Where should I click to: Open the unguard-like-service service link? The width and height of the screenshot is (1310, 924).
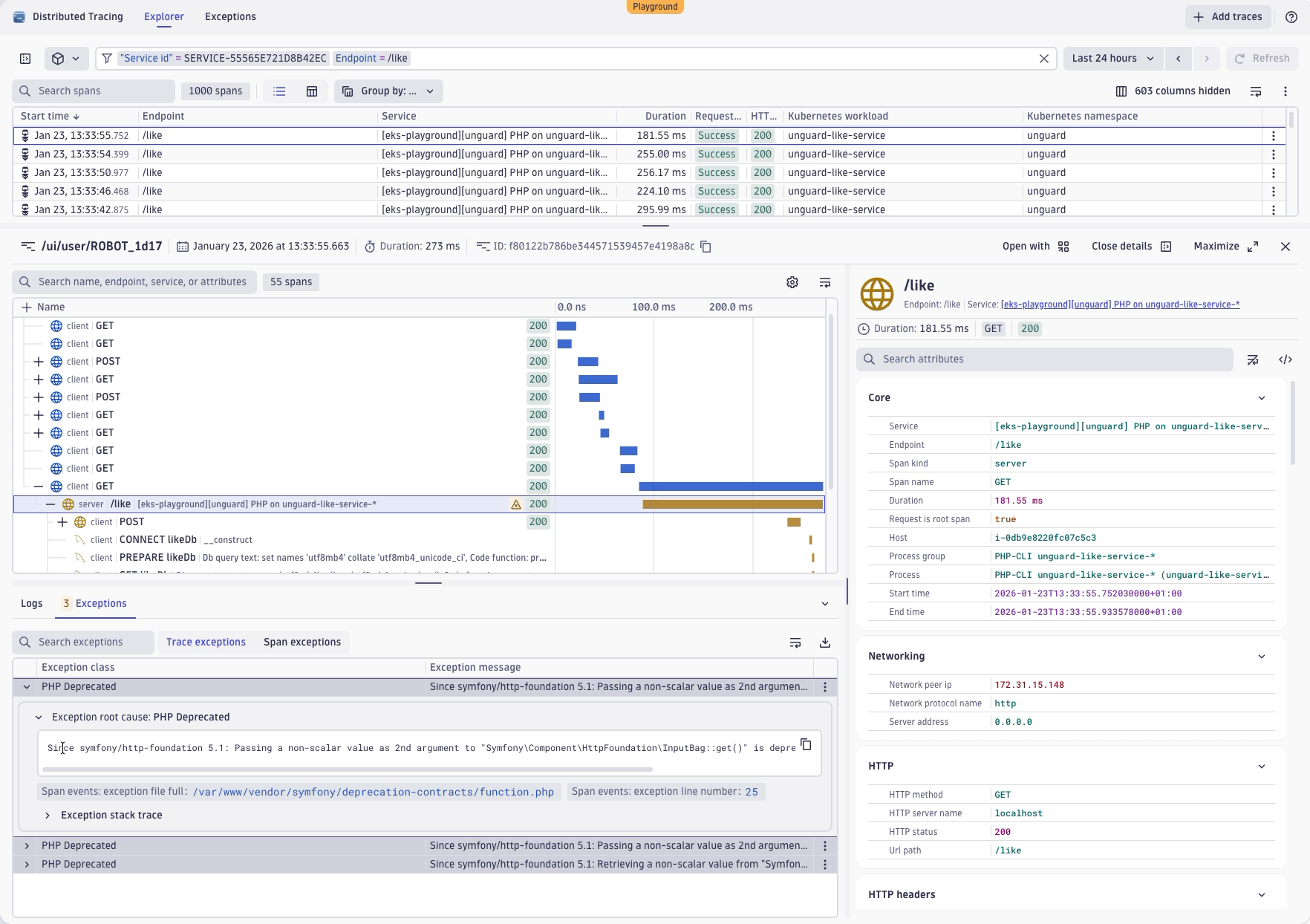pyautogui.click(x=1120, y=305)
